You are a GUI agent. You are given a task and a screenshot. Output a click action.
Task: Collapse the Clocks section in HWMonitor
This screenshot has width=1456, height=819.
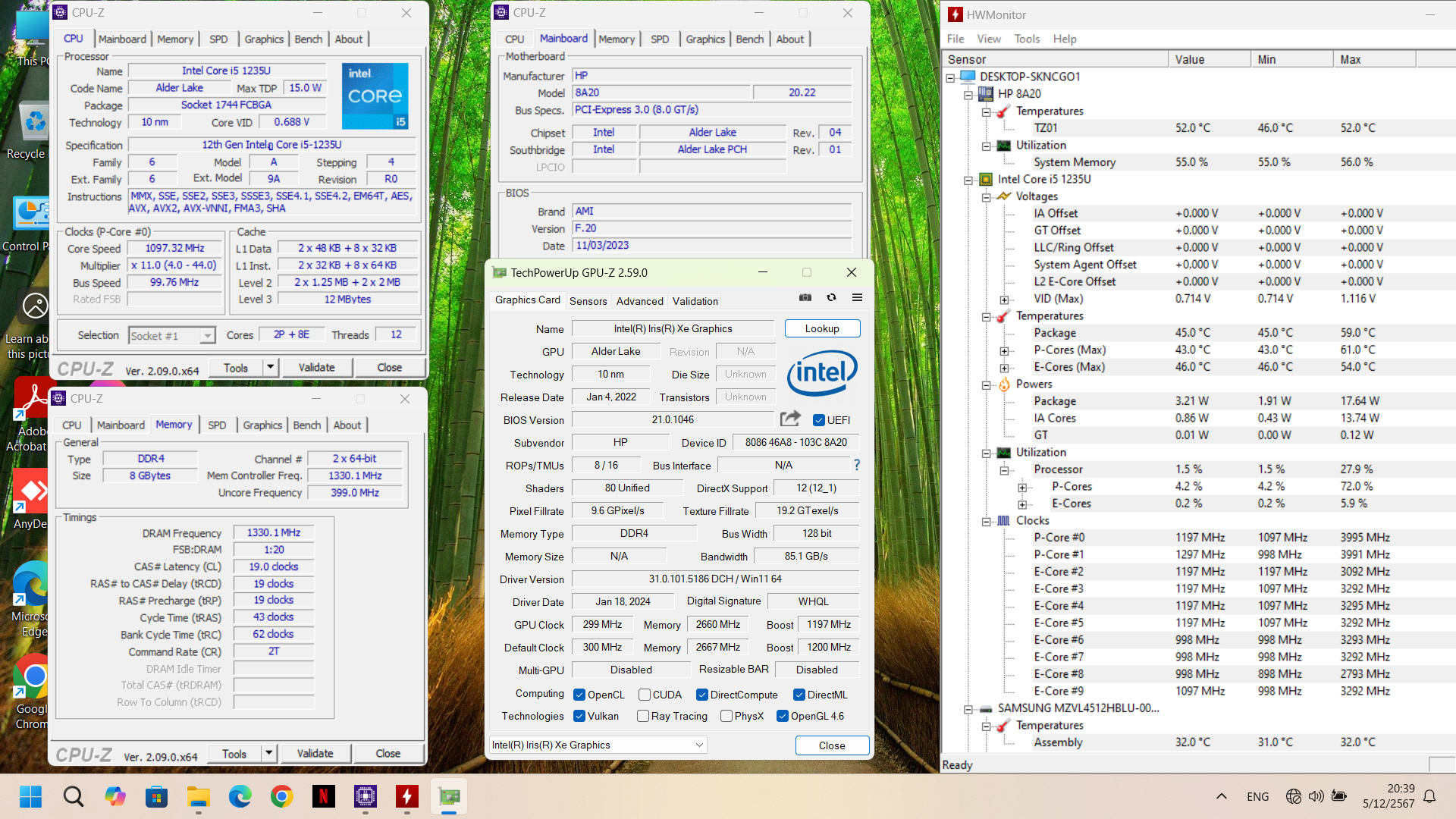tap(986, 522)
